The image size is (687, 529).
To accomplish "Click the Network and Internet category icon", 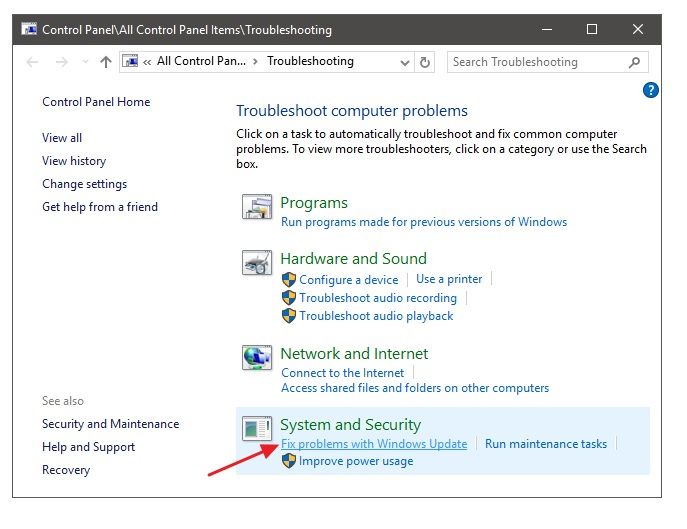I will pos(257,358).
